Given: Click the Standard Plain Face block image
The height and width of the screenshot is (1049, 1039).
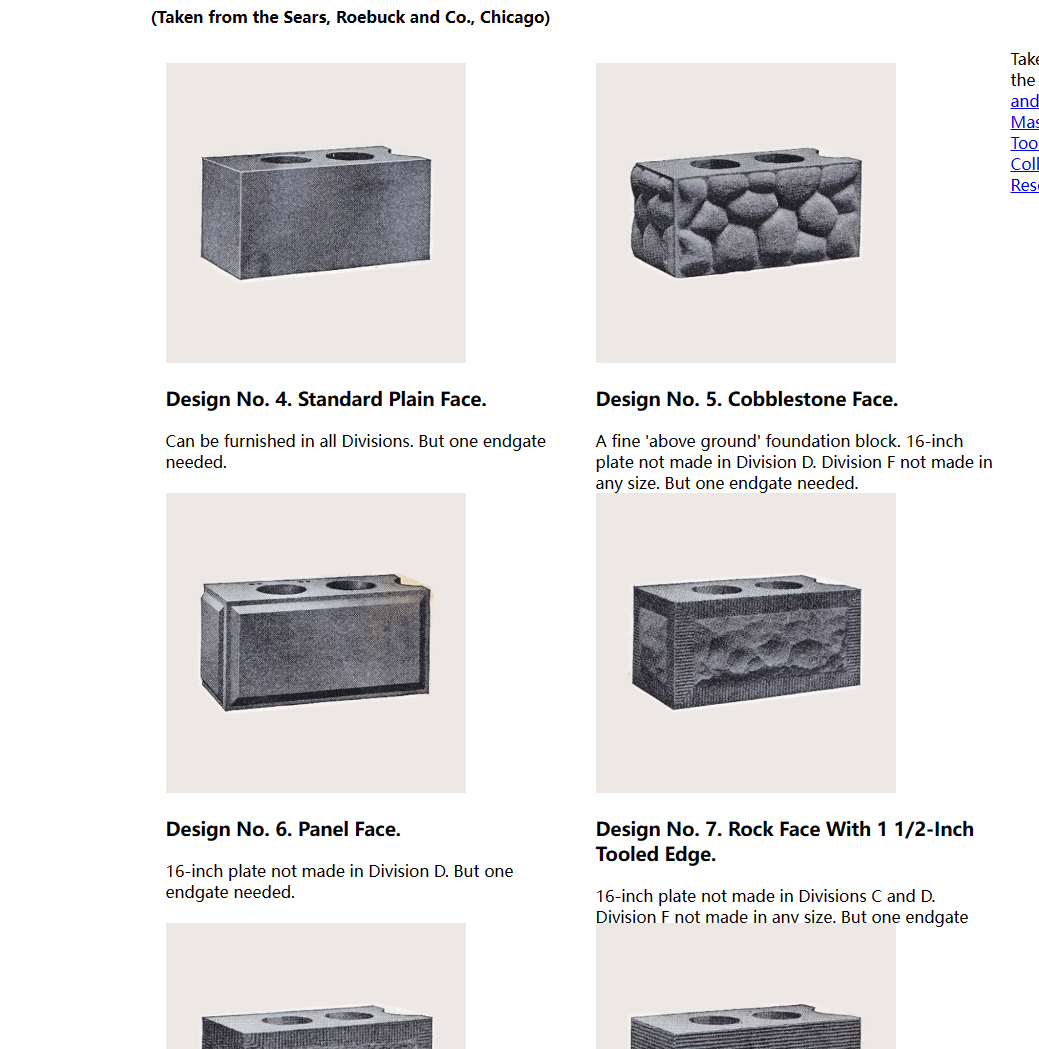Looking at the screenshot, I should coord(316,213).
